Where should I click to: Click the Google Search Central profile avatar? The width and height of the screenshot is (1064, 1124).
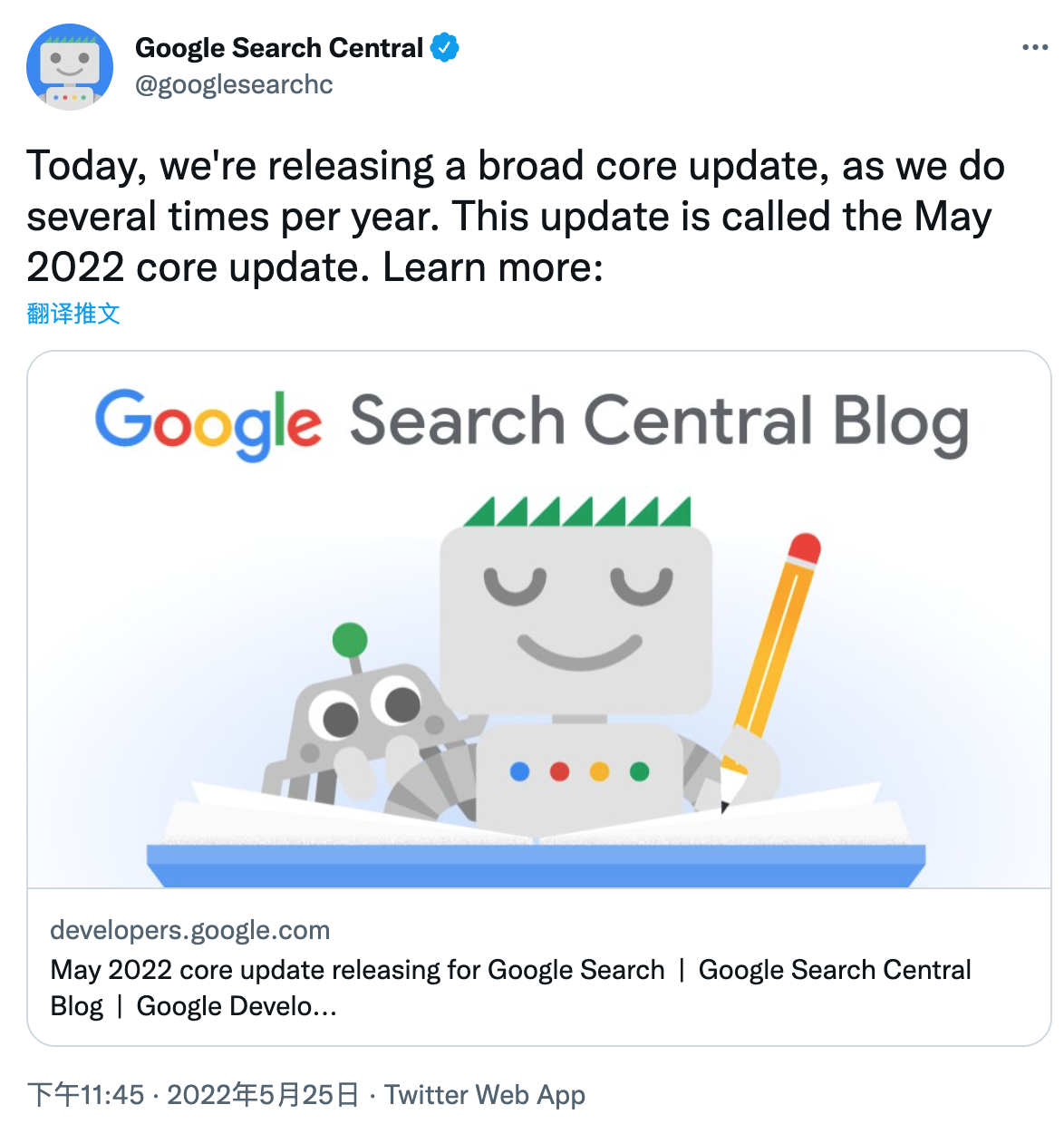[x=70, y=67]
